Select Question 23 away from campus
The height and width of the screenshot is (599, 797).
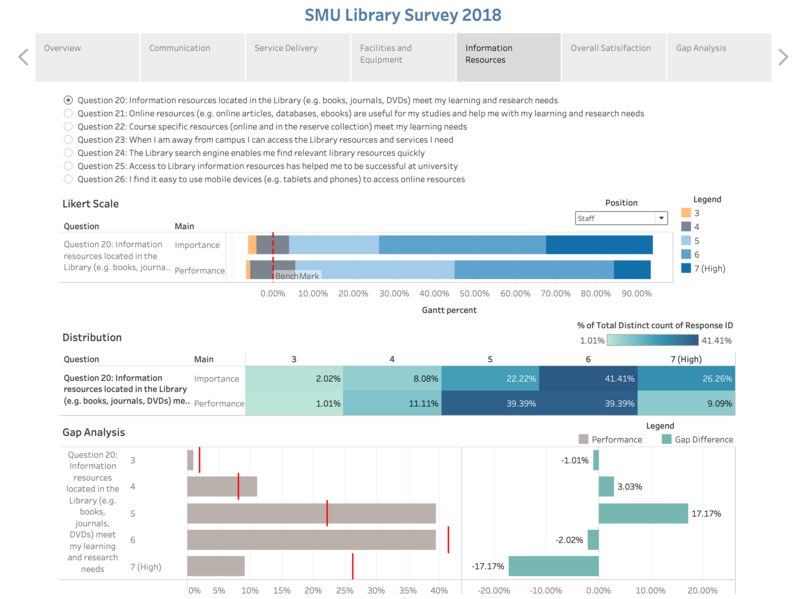(68, 140)
